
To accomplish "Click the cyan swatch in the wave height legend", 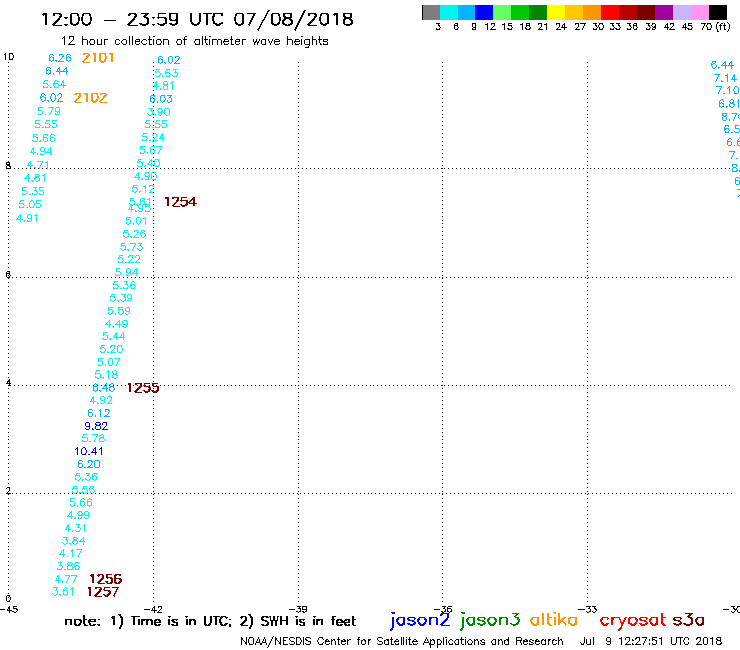I will (x=448, y=12).
